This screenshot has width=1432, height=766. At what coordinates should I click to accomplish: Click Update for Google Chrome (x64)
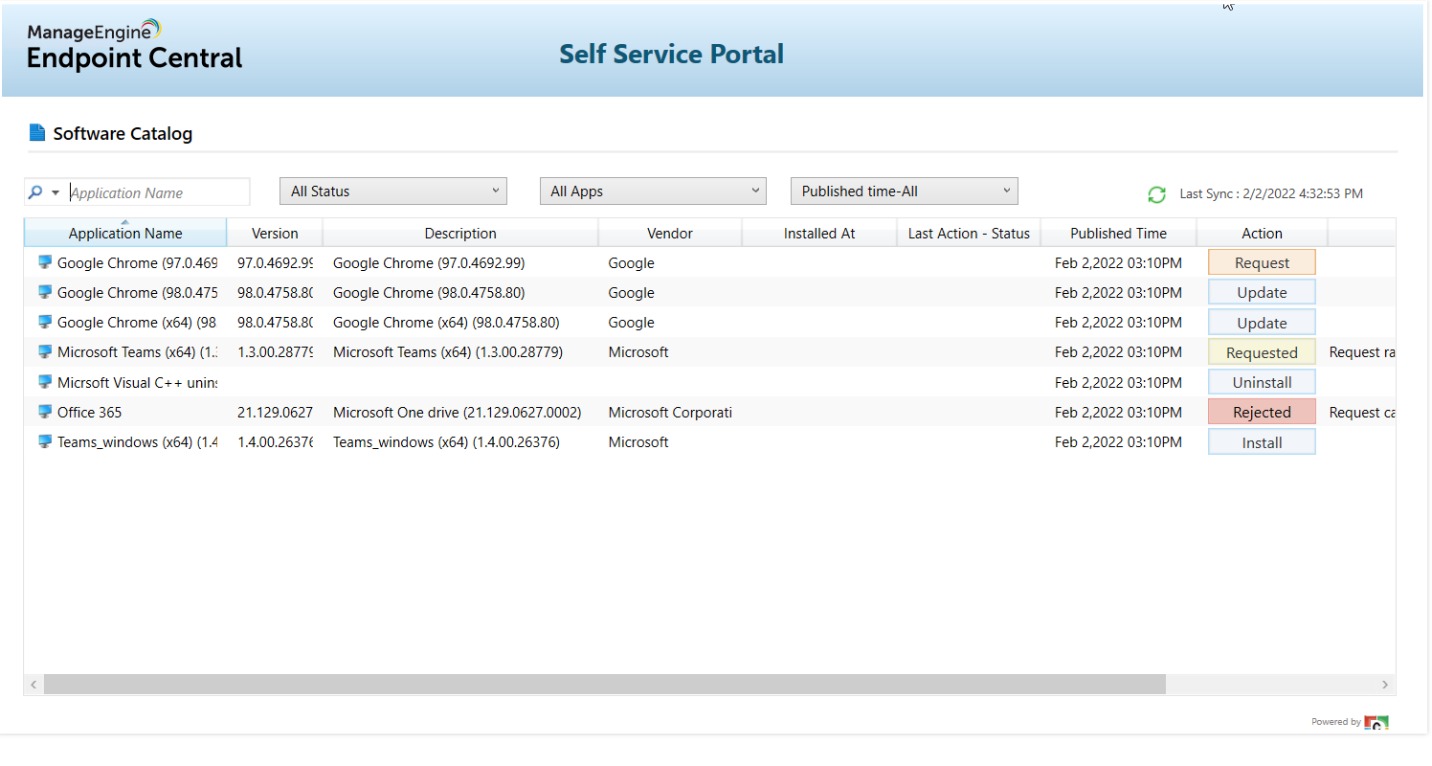point(1262,323)
